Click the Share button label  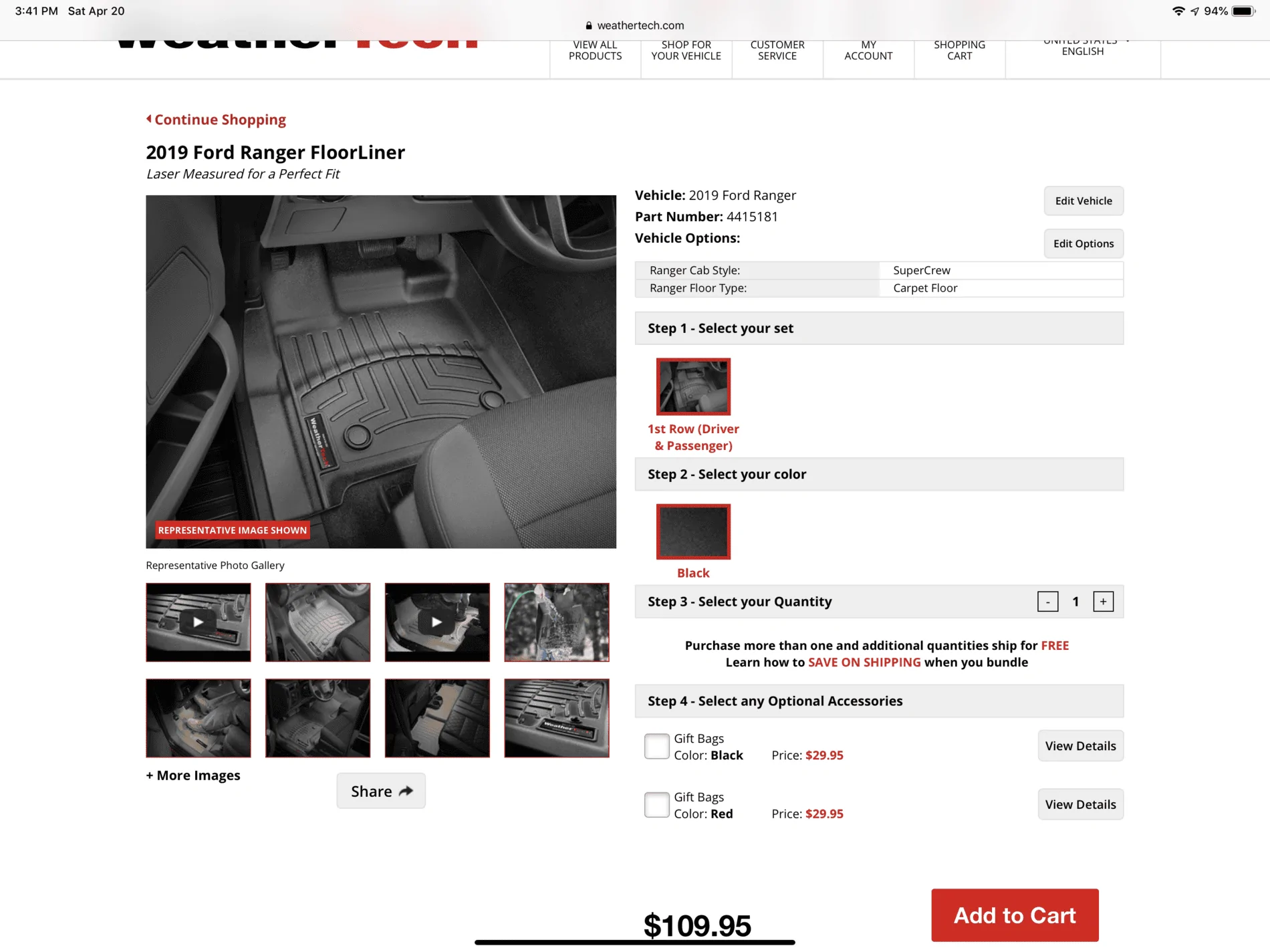372,792
